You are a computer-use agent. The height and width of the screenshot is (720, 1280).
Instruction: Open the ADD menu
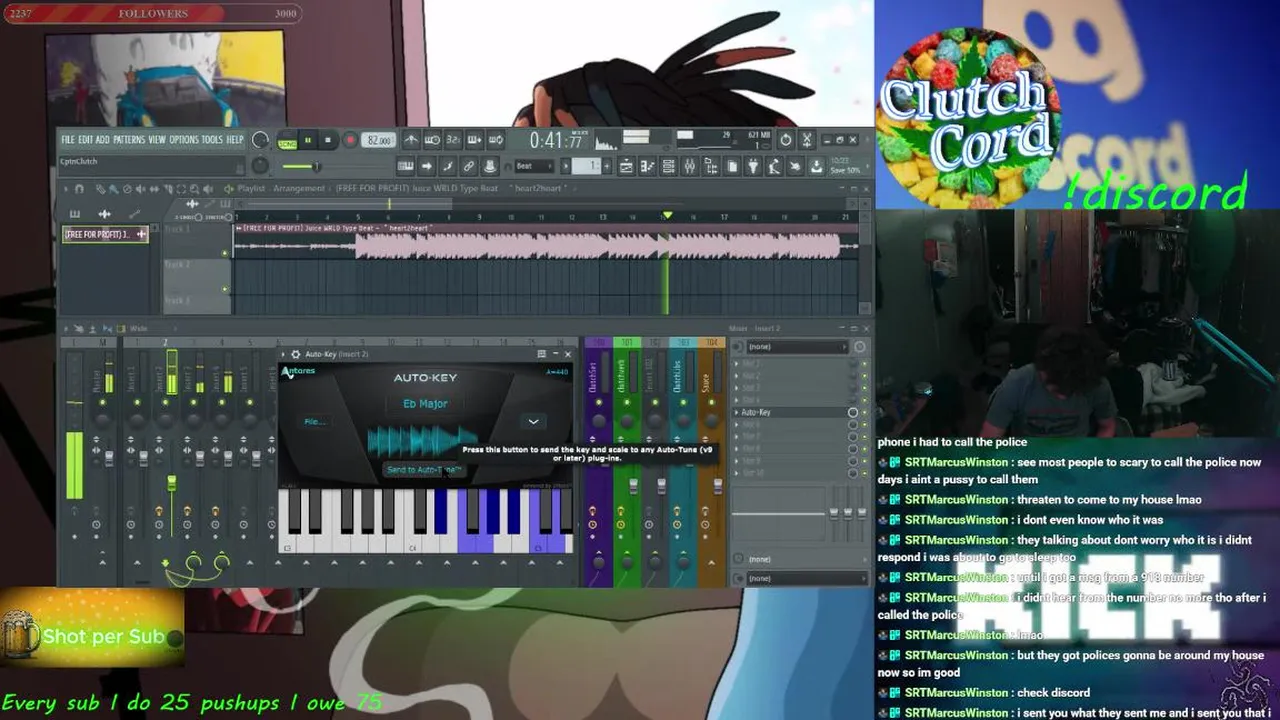(103, 140)
